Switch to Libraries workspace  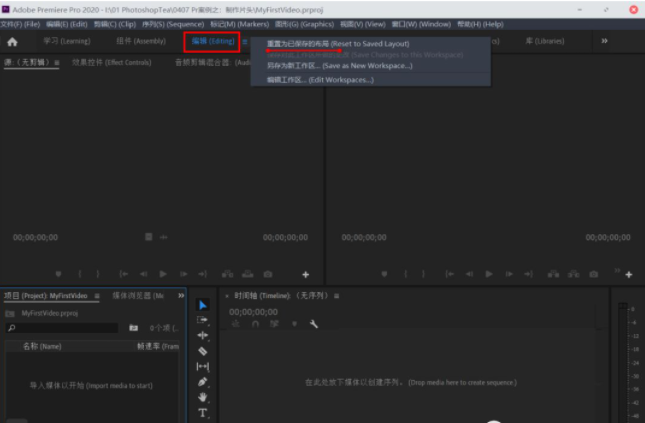(x=545, y=41)
